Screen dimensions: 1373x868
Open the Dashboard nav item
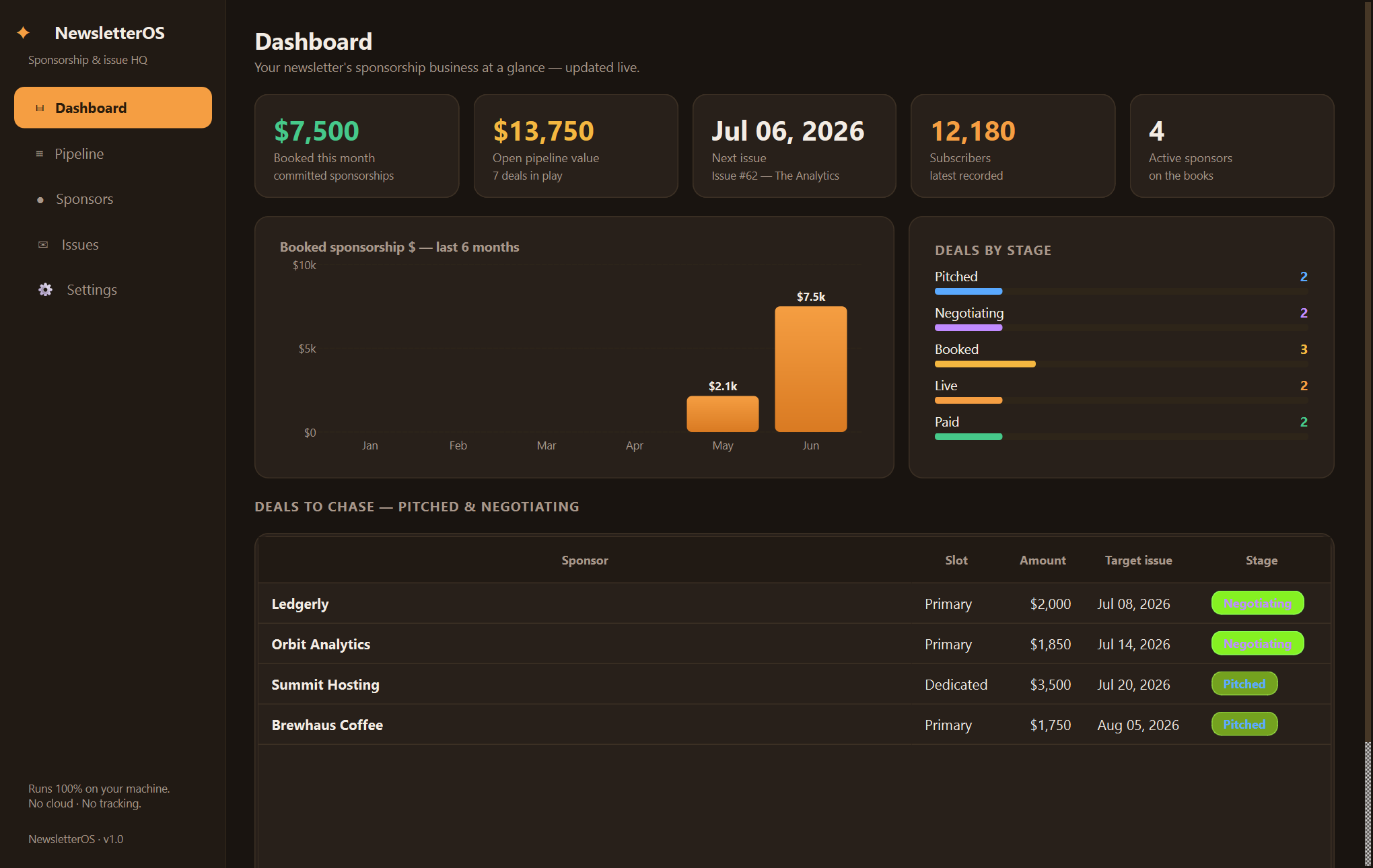[113, 108]
